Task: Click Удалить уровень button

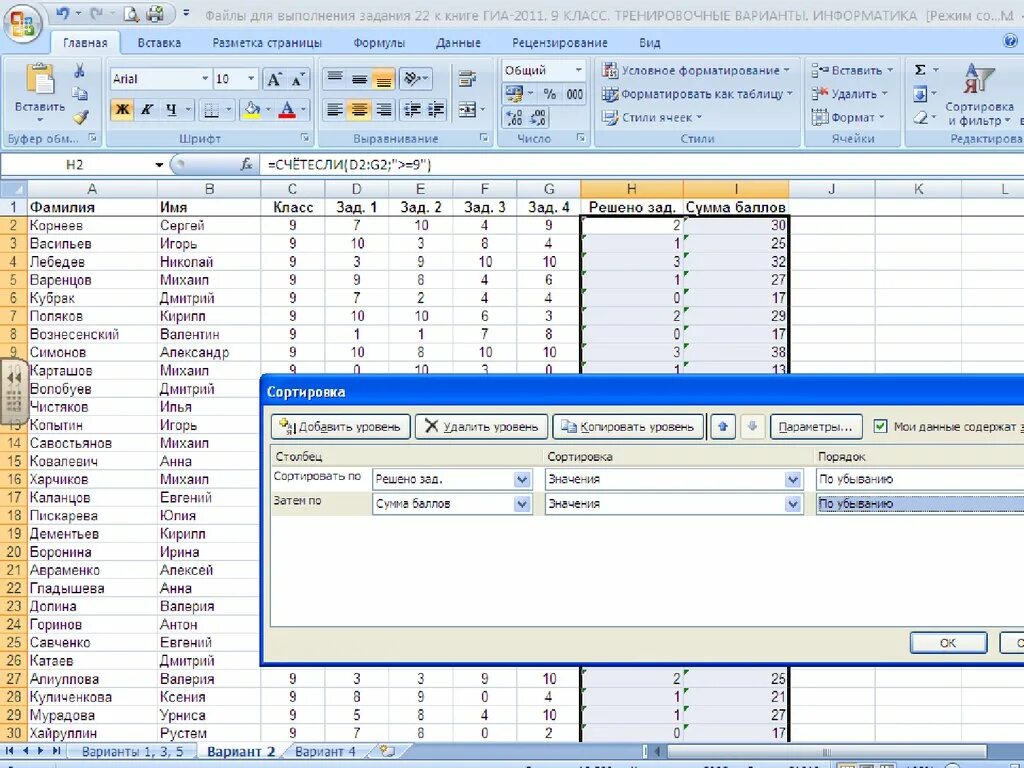Action: 481,426
